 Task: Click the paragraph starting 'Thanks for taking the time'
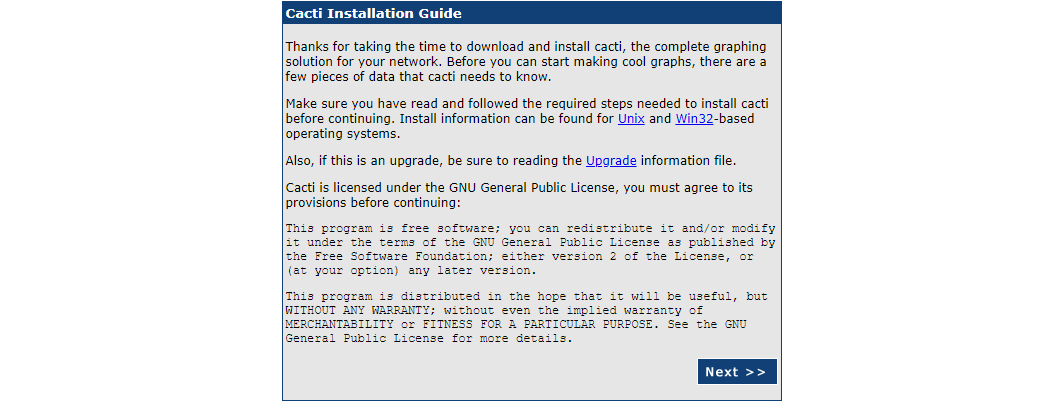point(526,62)
